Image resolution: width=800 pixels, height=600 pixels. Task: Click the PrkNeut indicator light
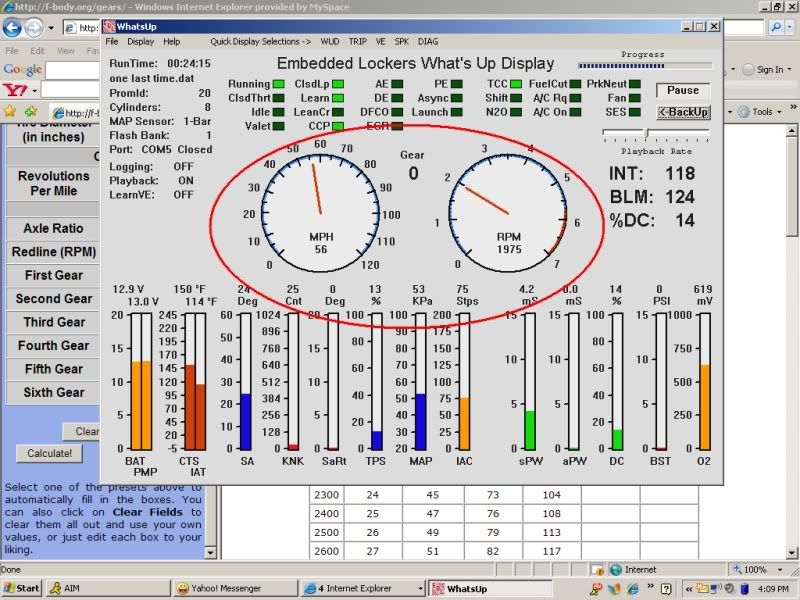(635, 84)
